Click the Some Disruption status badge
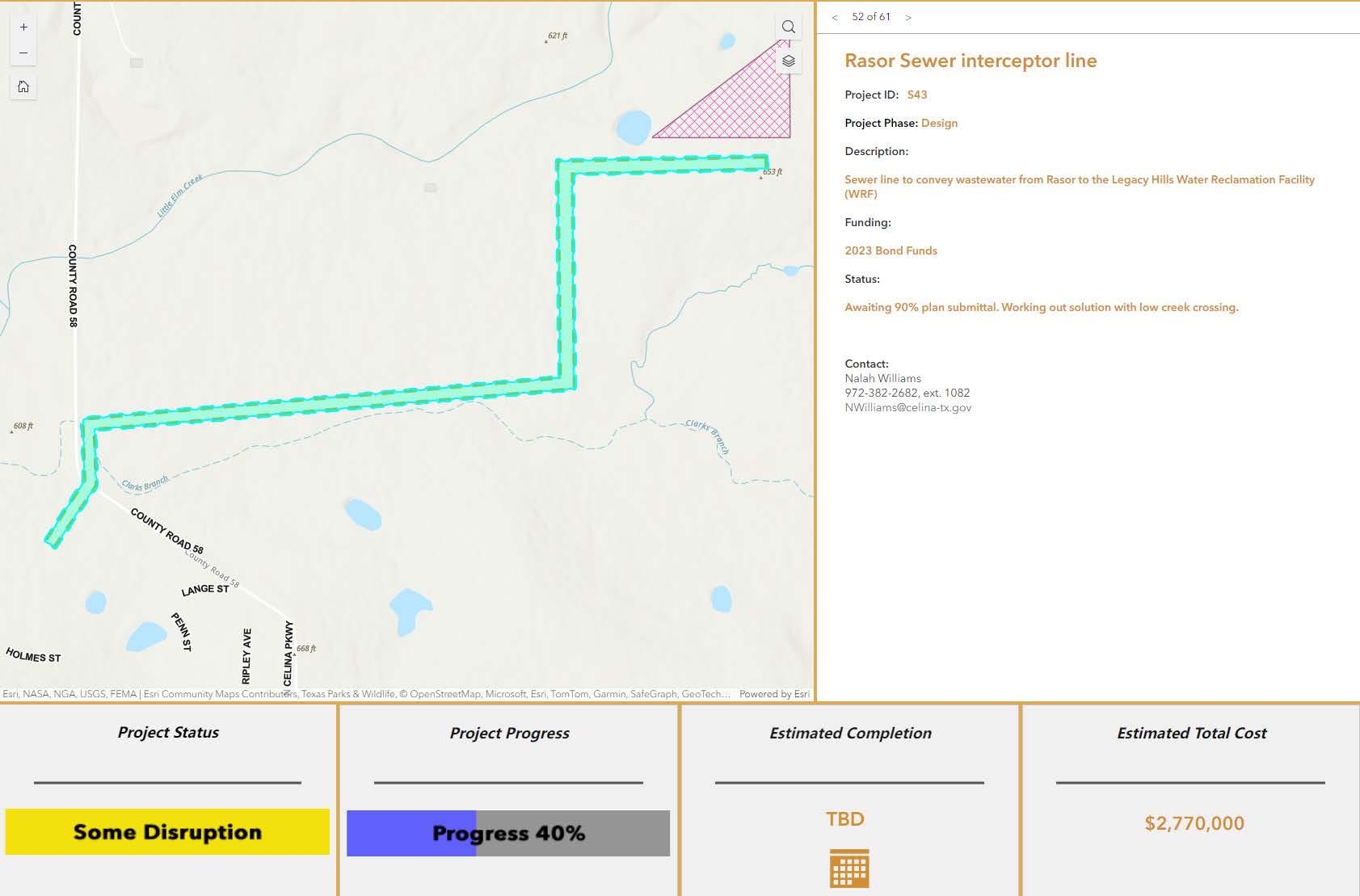The image size is (1360, 896). [167, 831]
